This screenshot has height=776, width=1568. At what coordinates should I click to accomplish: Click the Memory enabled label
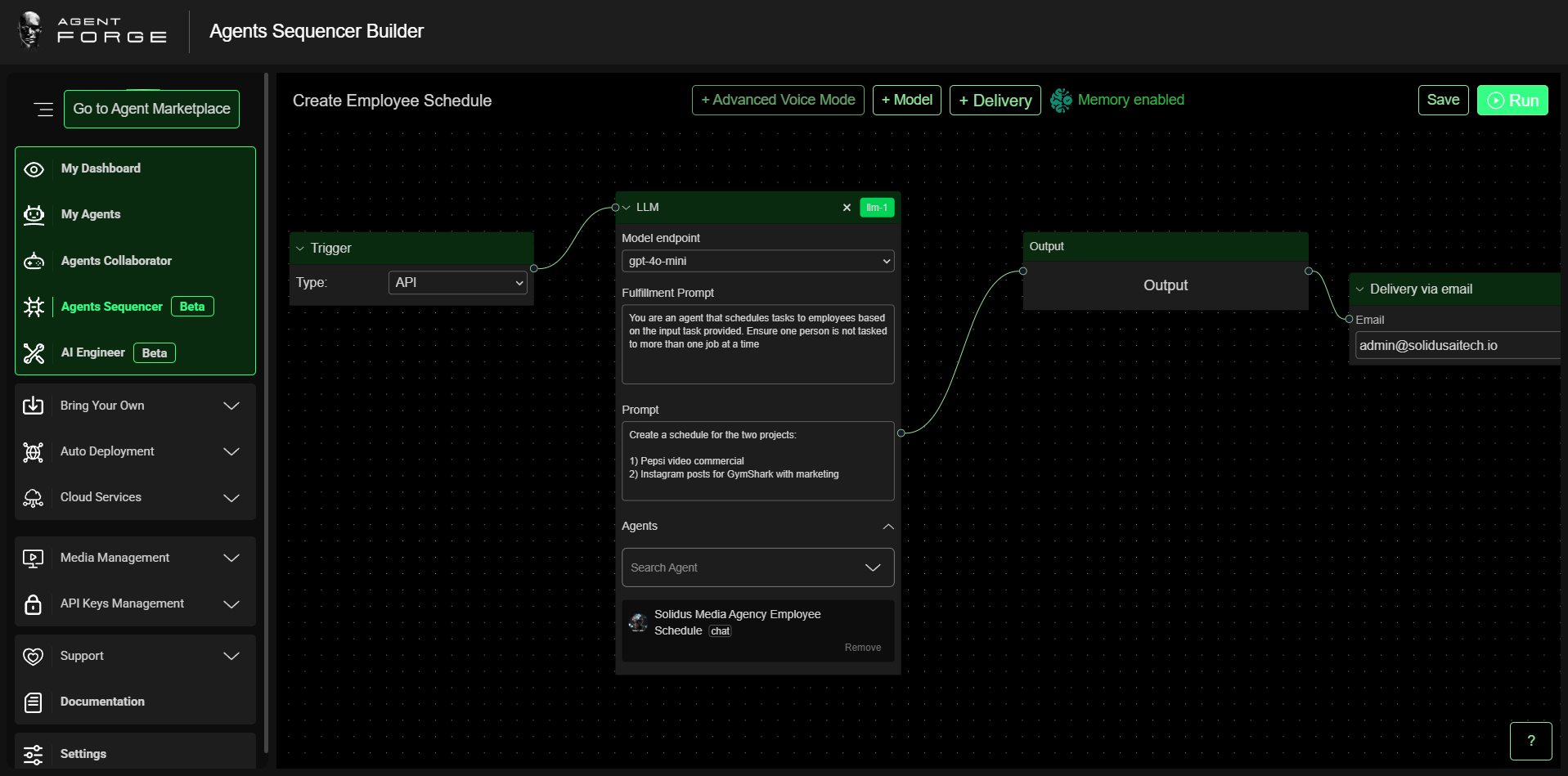click(x=1130, y=100)
